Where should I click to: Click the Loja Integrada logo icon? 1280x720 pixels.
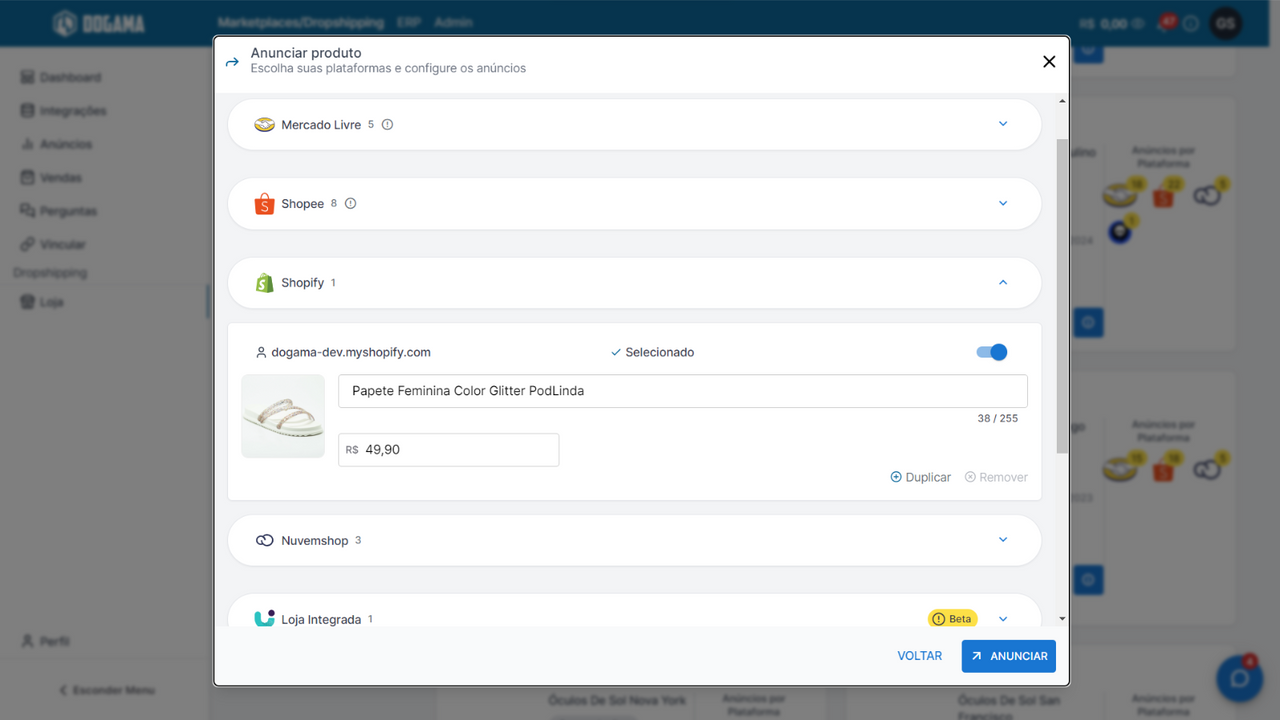pyautogui.click(x=264, y=619)
